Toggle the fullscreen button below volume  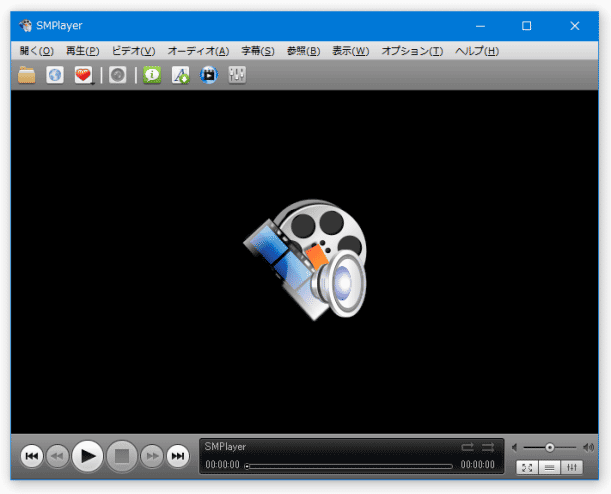pyautogui.click(x=527, y=467)
